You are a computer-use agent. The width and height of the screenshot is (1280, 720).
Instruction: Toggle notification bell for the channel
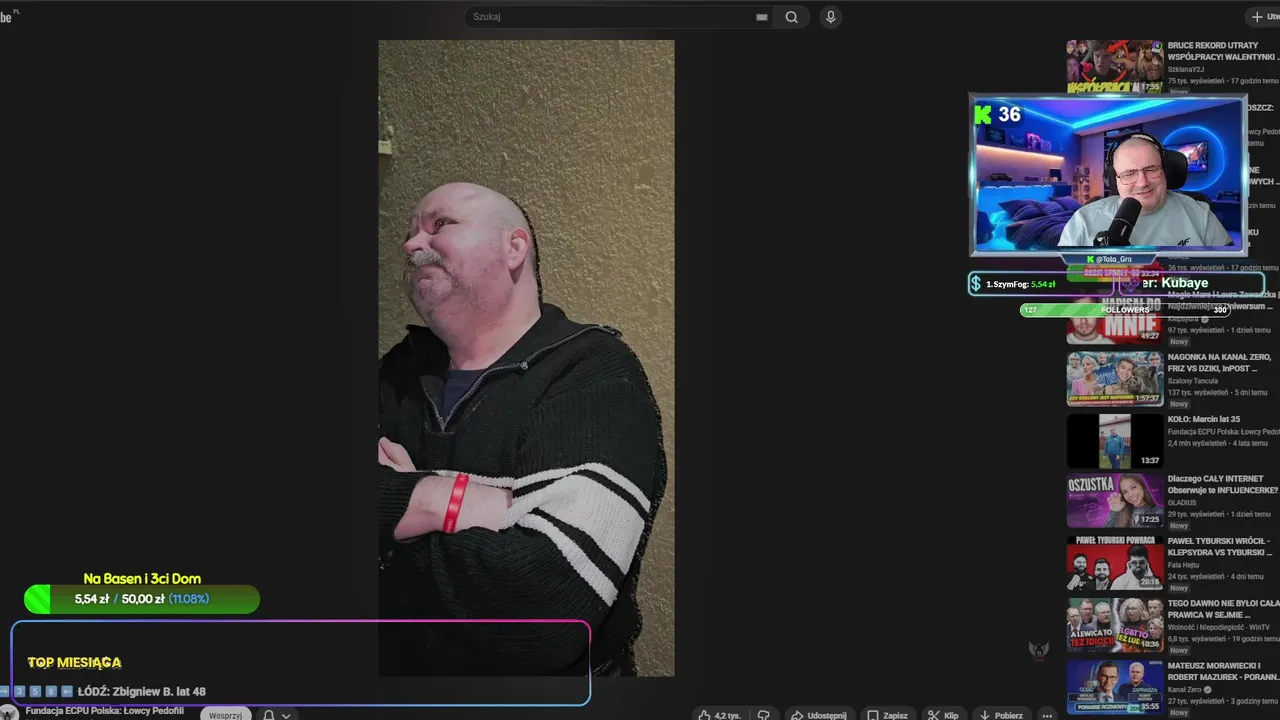(x=268, y=715)
